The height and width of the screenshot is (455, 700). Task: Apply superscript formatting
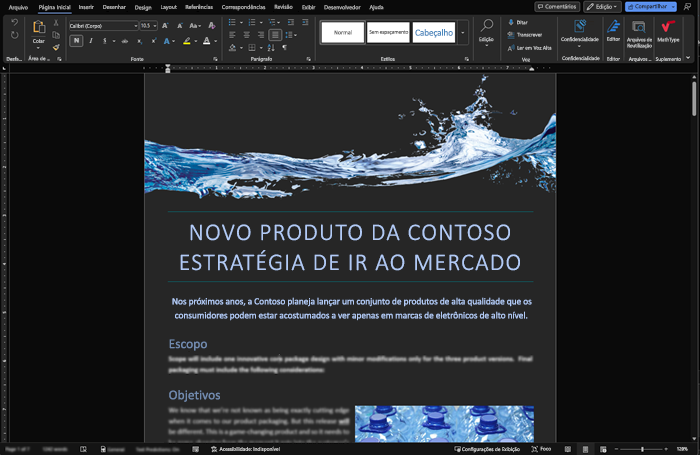click(154, 41)
